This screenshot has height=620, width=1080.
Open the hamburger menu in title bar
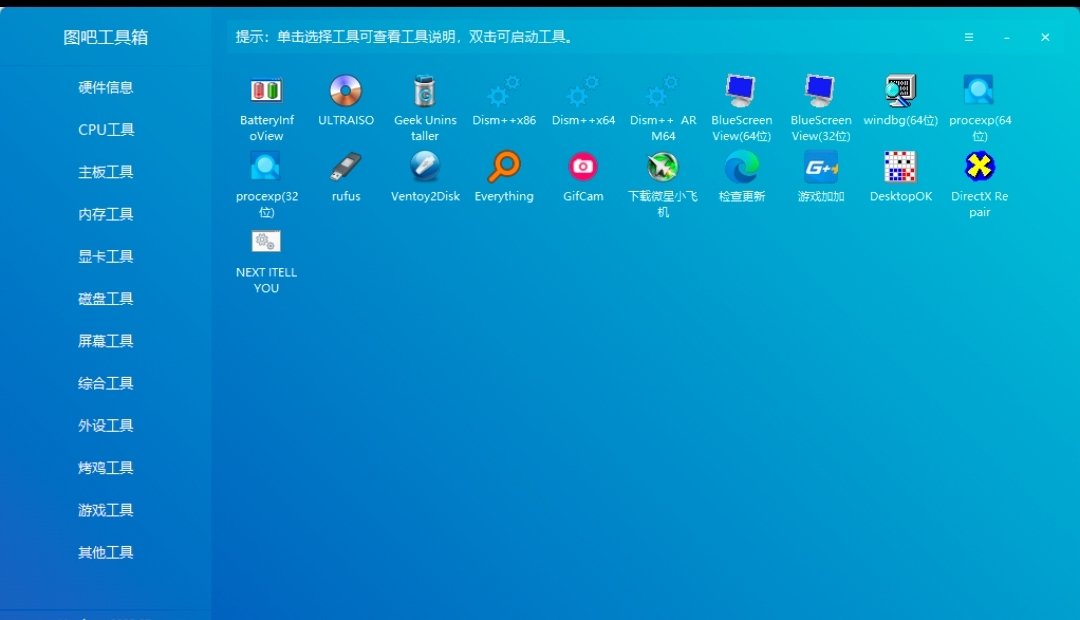(968, 37)
